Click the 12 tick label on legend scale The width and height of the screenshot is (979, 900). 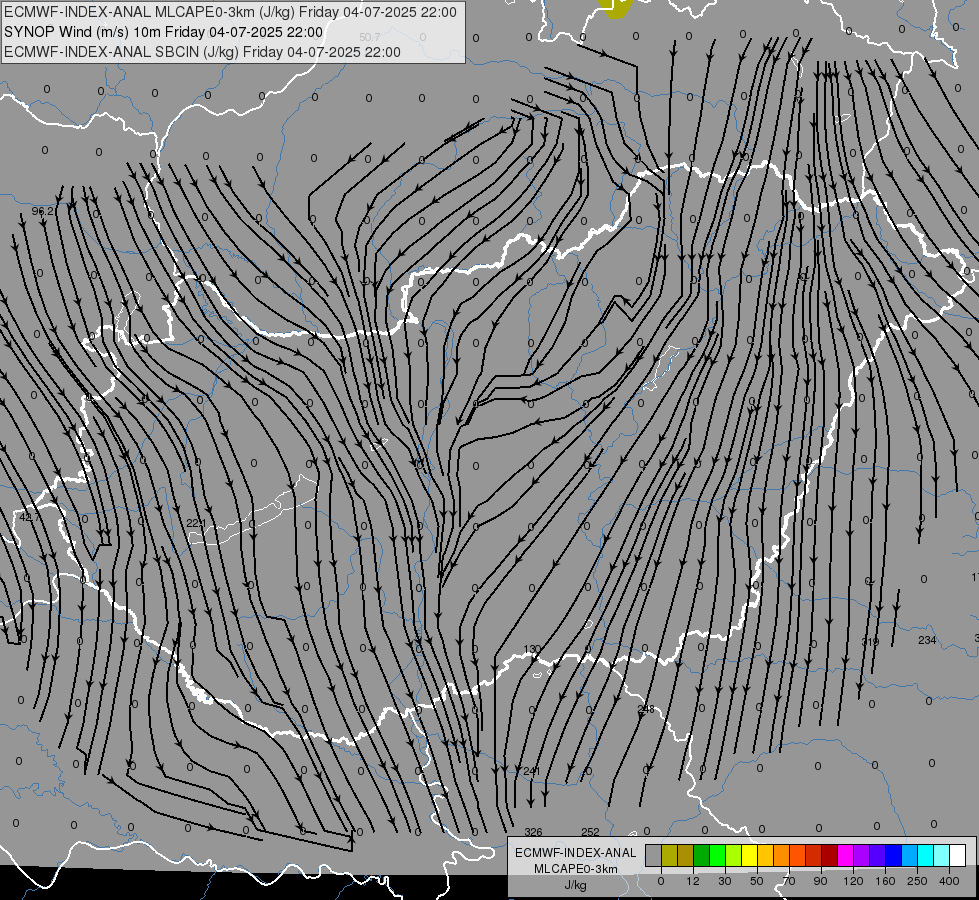[693, 881]
